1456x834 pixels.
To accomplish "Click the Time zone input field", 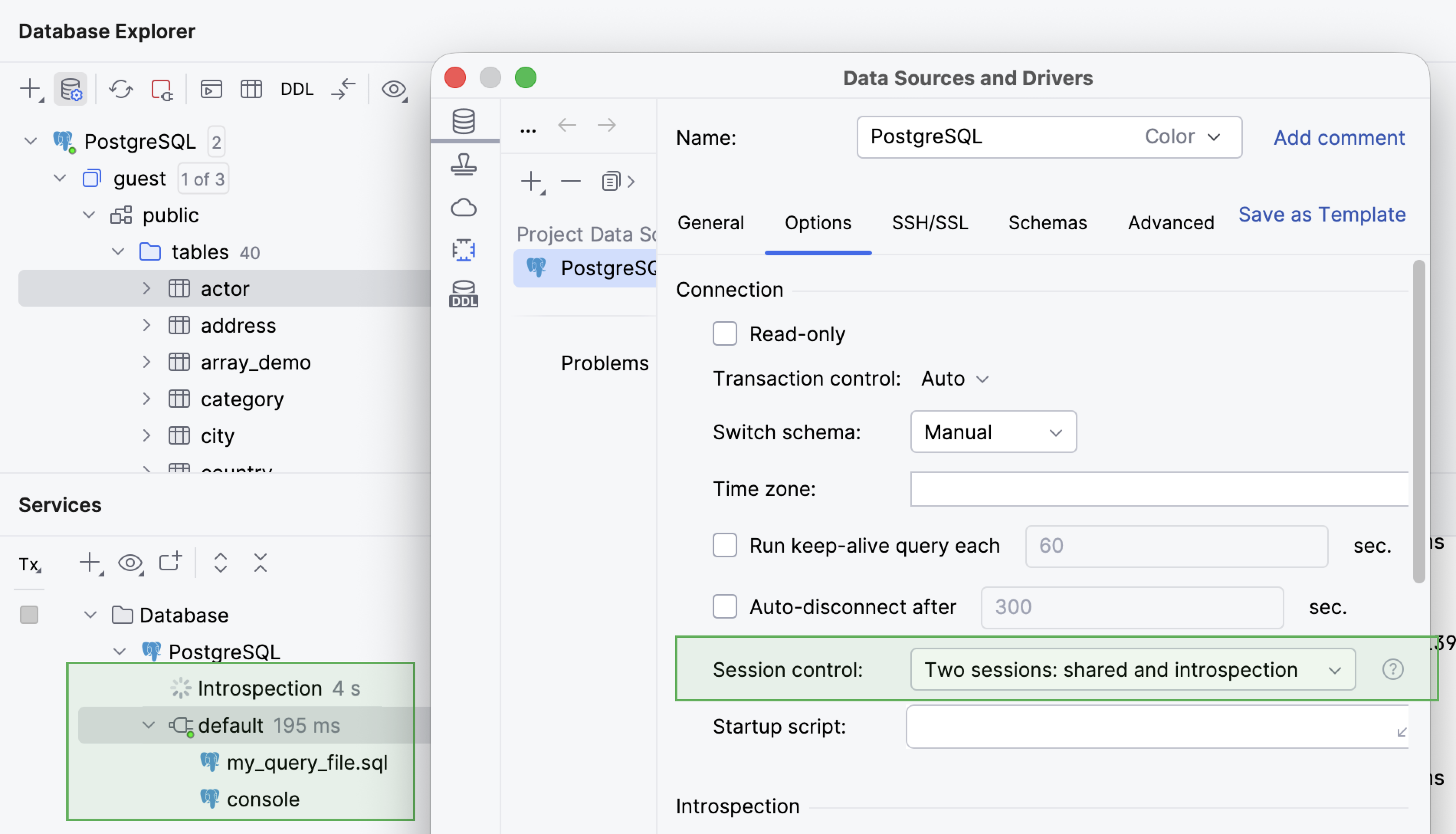I will click(x=1159, y=489).
